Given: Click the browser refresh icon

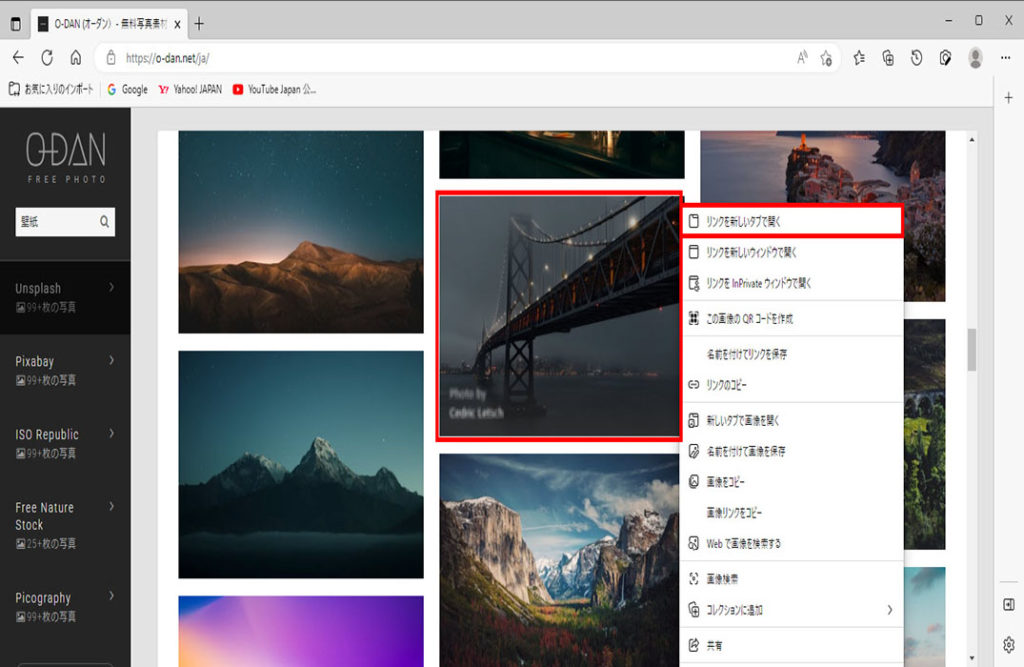Looking at the screenshot, I should 47,58.
